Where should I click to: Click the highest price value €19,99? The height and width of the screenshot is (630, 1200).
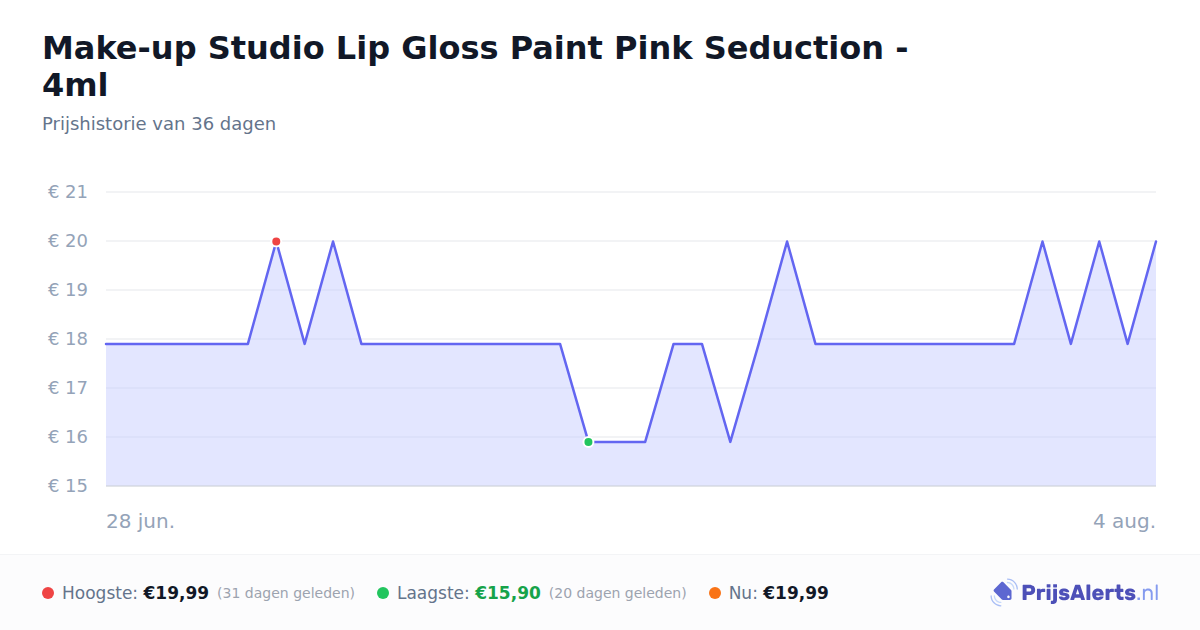tap(176, 593)
